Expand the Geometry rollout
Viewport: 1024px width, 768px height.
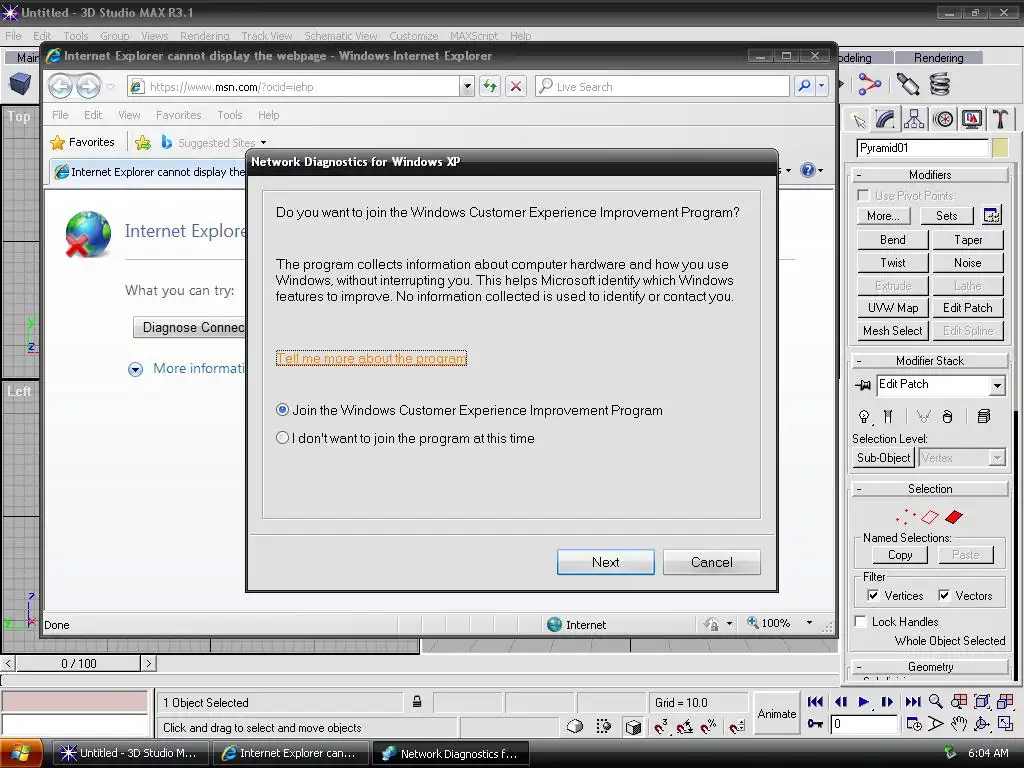pos(929,667)
